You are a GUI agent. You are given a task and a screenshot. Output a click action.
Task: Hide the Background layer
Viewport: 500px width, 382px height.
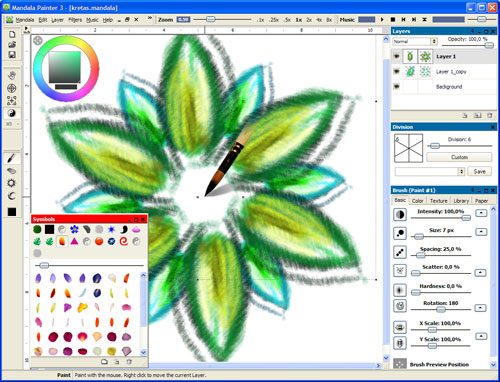(x=396, y=86)
